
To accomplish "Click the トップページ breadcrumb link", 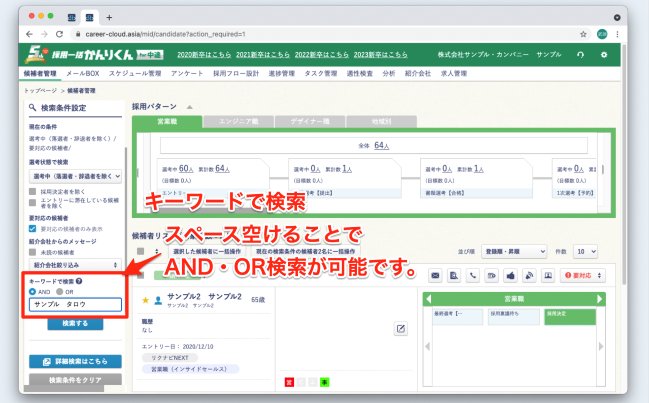I will [x=40, y=91].
